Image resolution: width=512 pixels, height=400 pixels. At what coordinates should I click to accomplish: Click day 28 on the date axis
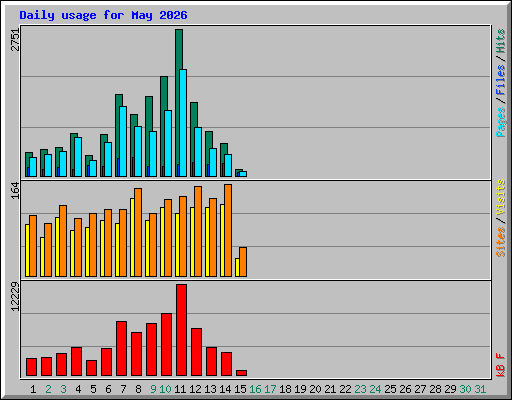point(435,389)
